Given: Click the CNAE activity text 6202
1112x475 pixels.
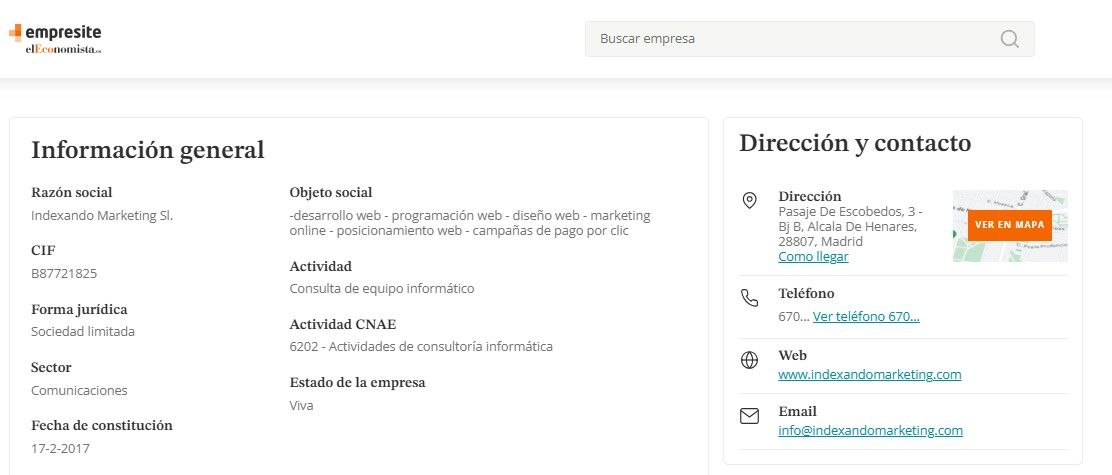Looking at the screenshot, I should (420, 347).
